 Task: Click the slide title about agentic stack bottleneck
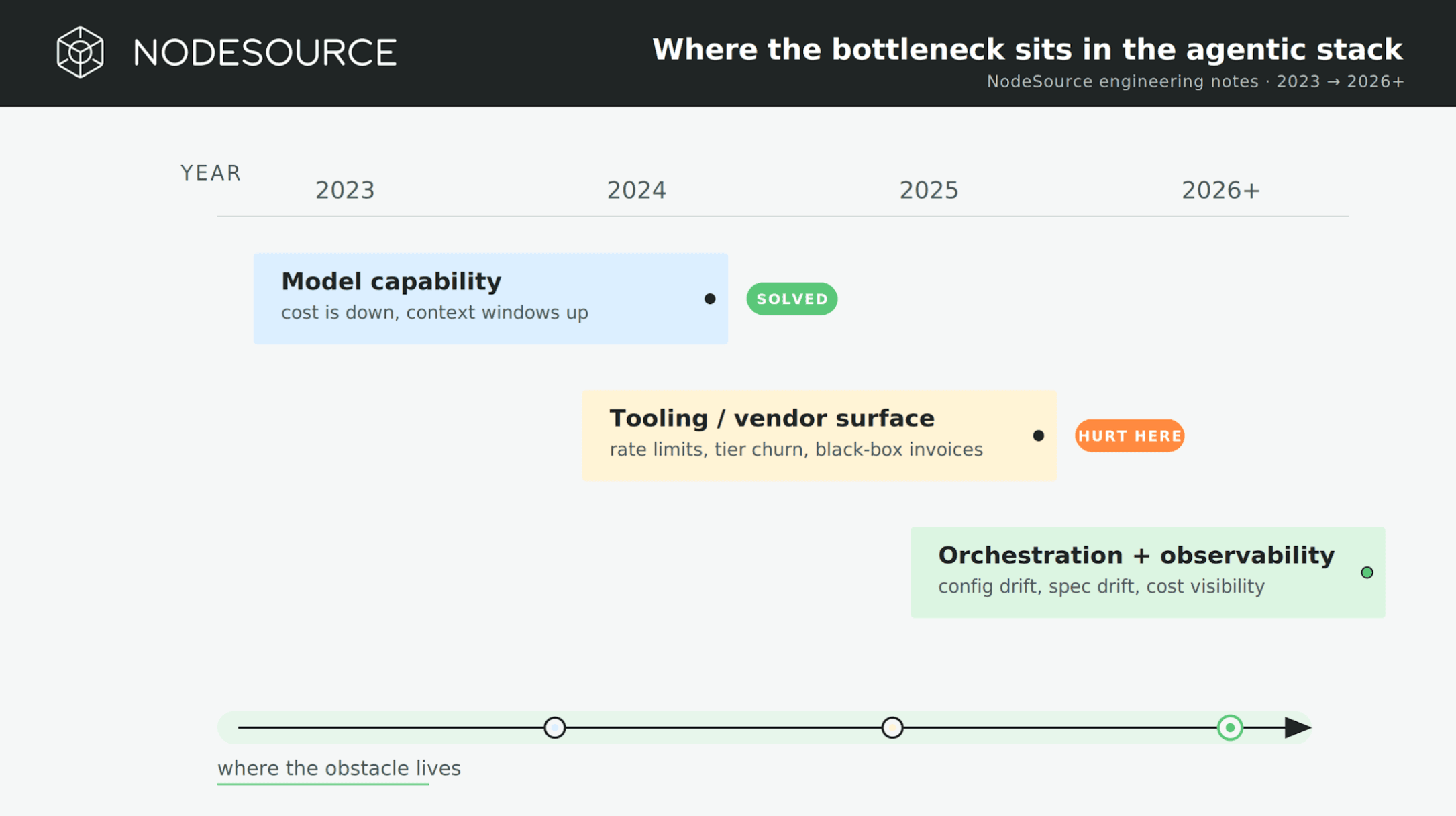(1027, 50)
